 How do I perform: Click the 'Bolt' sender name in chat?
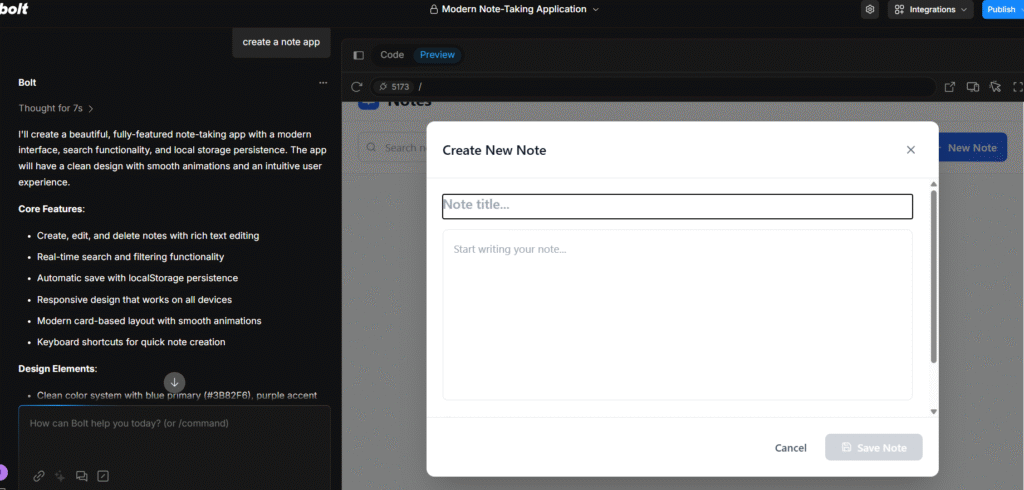coord(27,83)
